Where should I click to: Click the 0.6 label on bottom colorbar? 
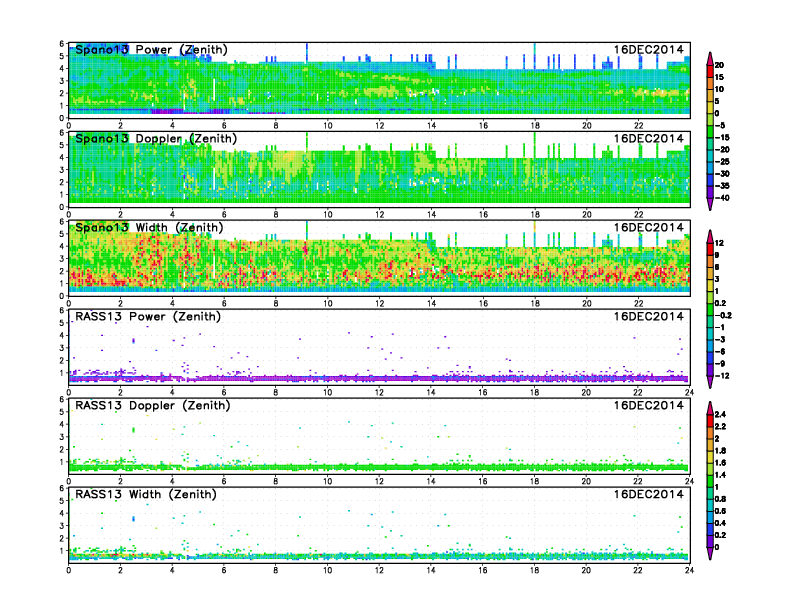(720, 511)
